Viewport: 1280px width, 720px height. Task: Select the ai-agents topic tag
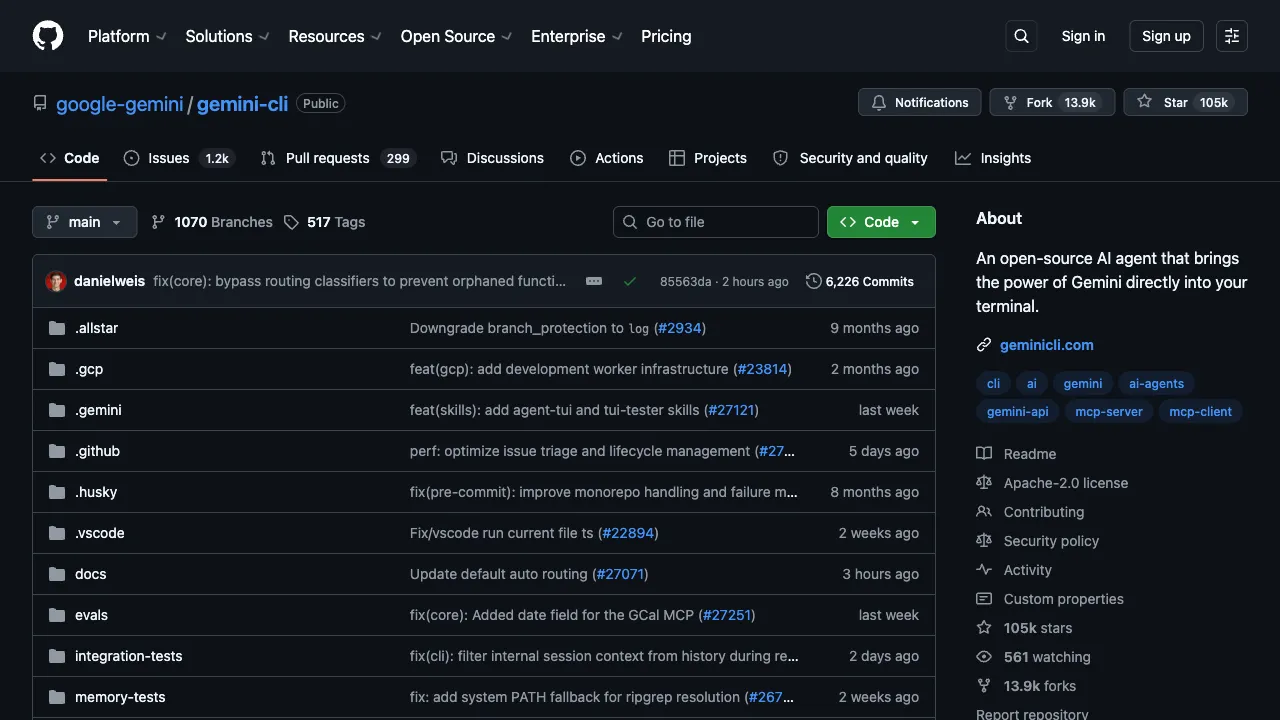1156,384
